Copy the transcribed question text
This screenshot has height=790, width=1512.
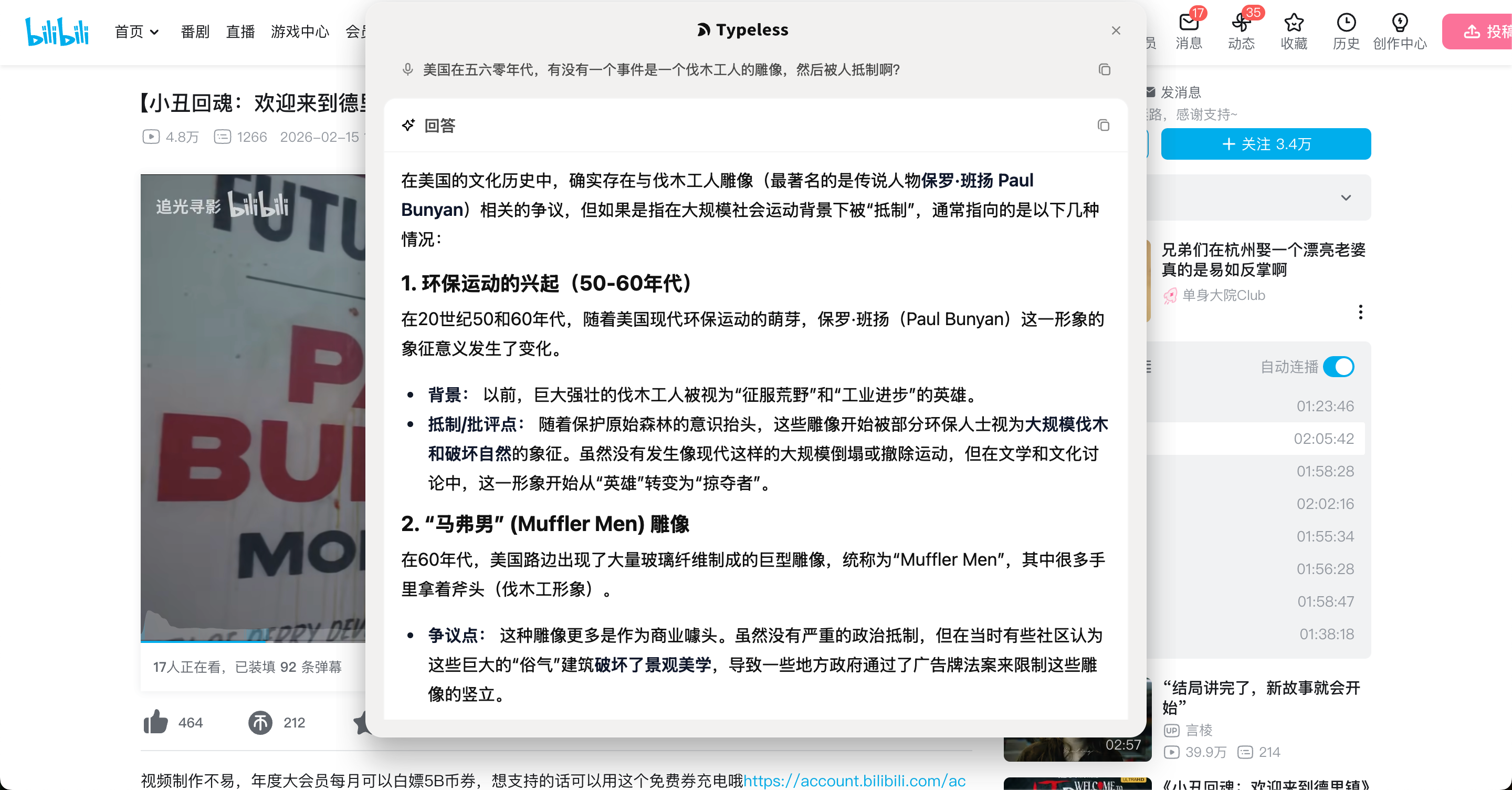coord(1104,70)
